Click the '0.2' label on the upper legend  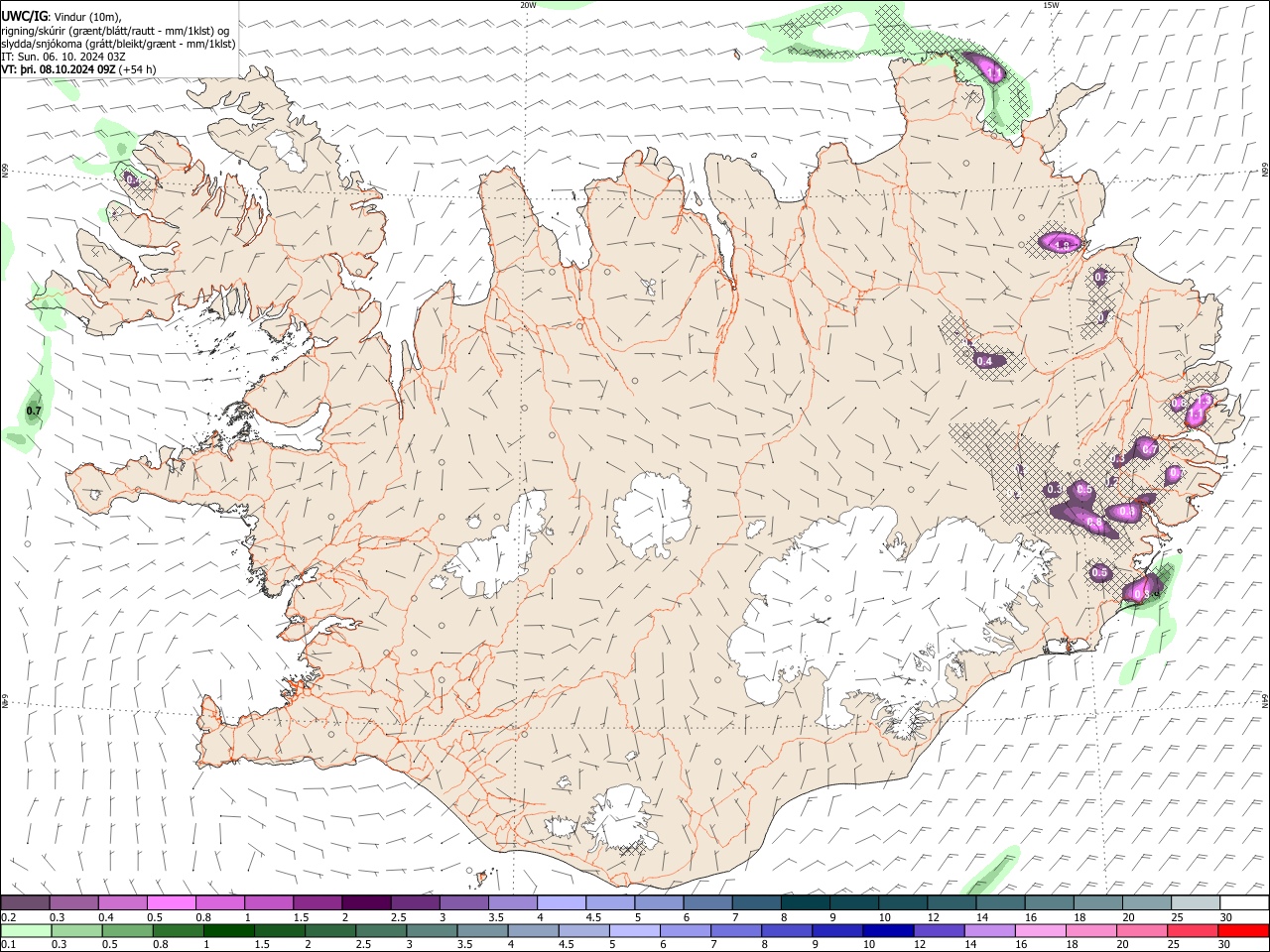[9, 917]
